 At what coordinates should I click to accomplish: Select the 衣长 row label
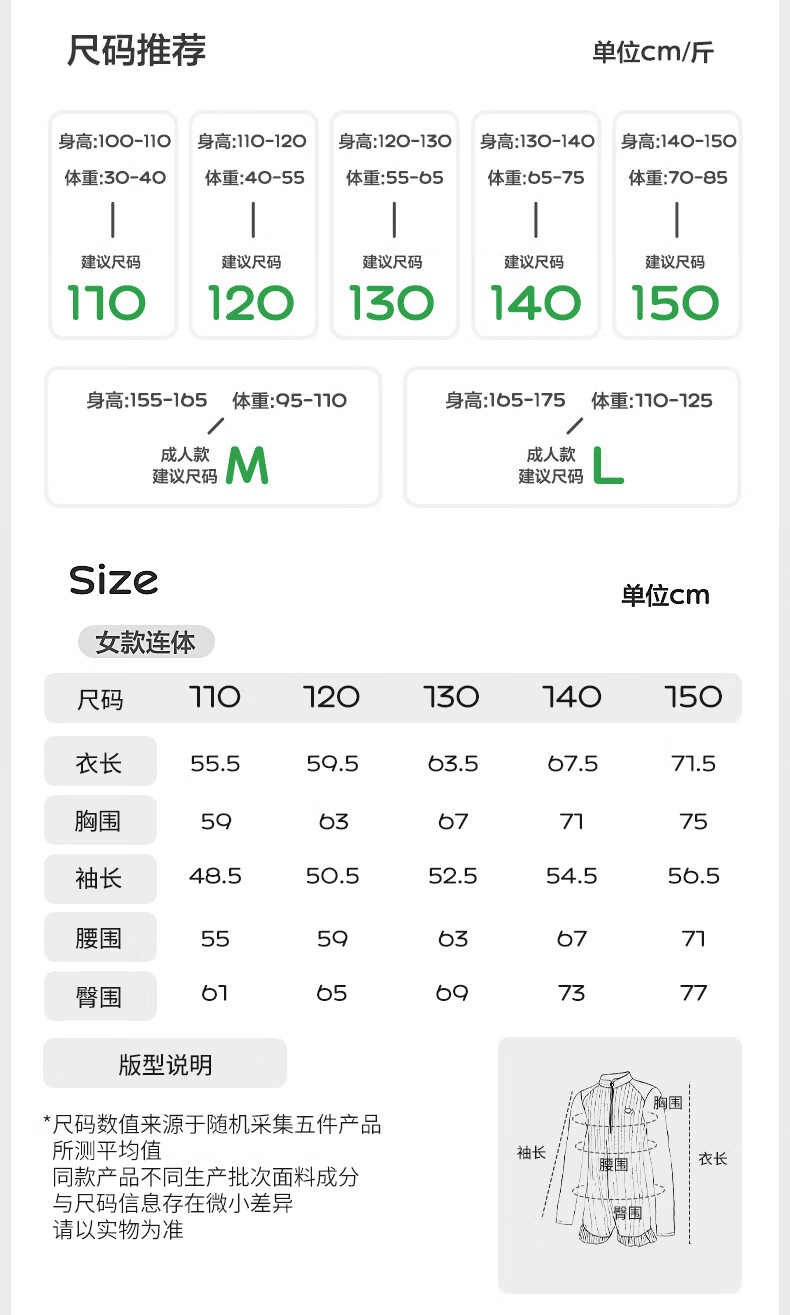100,763
